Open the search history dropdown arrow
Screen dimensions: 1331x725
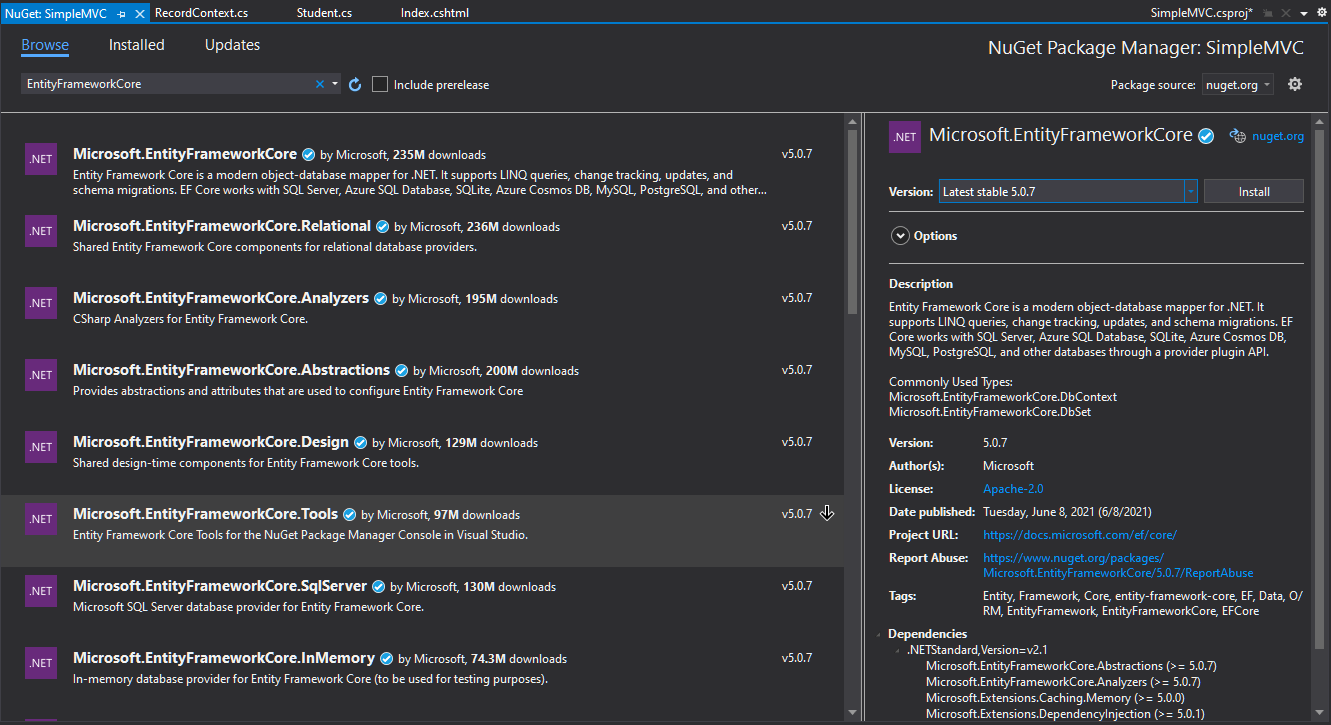(335, 85)
